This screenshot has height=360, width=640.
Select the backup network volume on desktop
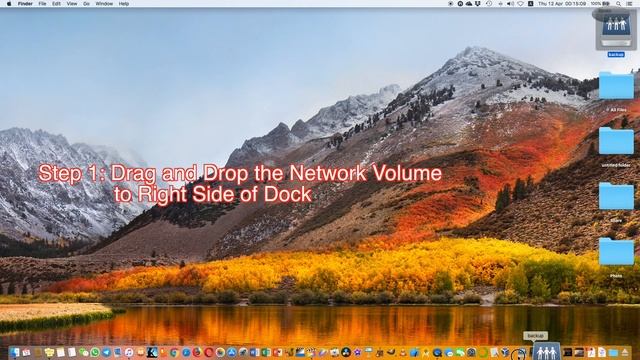(x=616, y=30)
